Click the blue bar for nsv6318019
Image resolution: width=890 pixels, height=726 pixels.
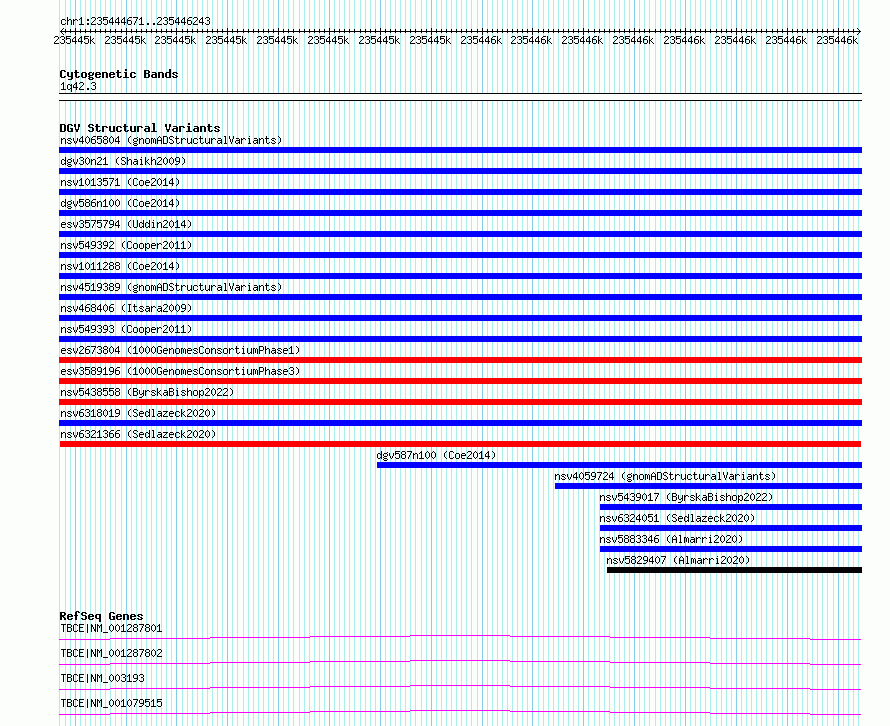click(x=460, y=423)
